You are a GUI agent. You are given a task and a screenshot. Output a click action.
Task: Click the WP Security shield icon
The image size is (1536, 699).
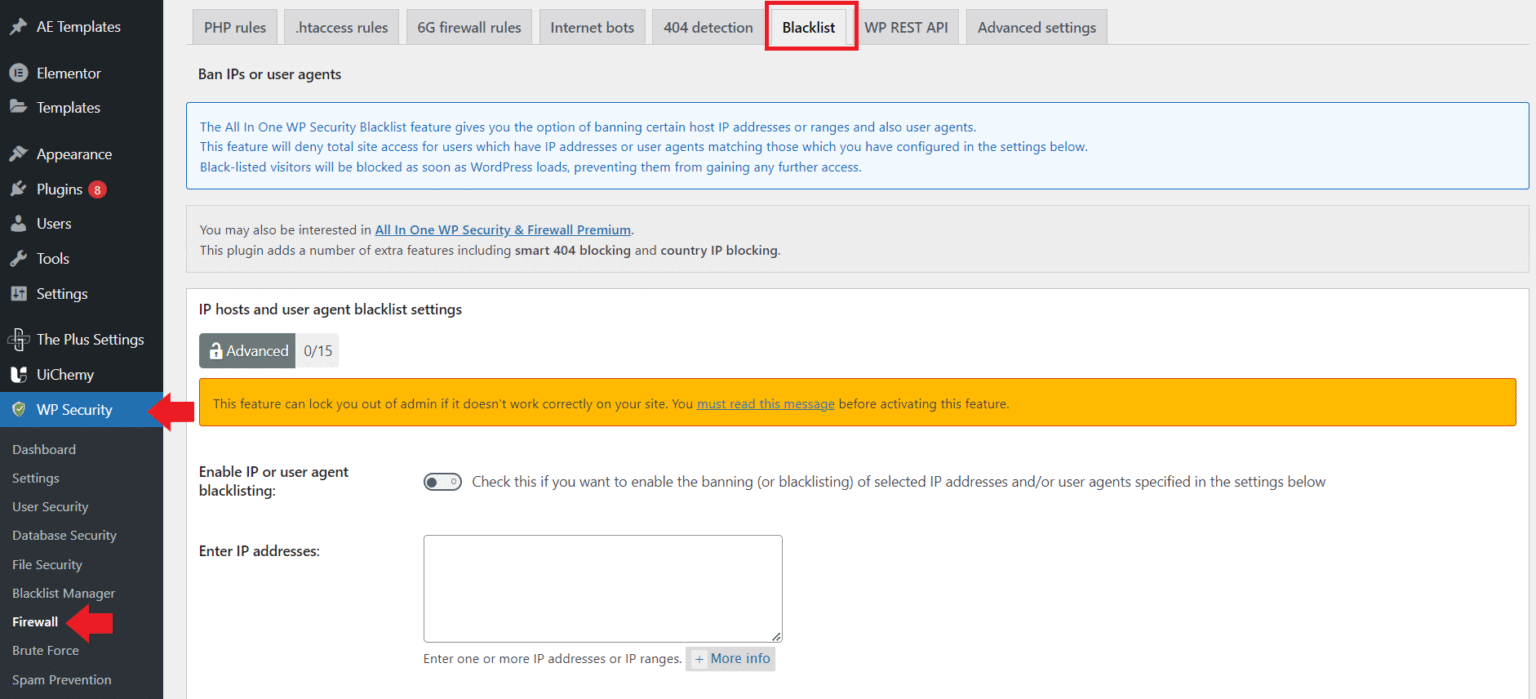[x=17, y=409]
